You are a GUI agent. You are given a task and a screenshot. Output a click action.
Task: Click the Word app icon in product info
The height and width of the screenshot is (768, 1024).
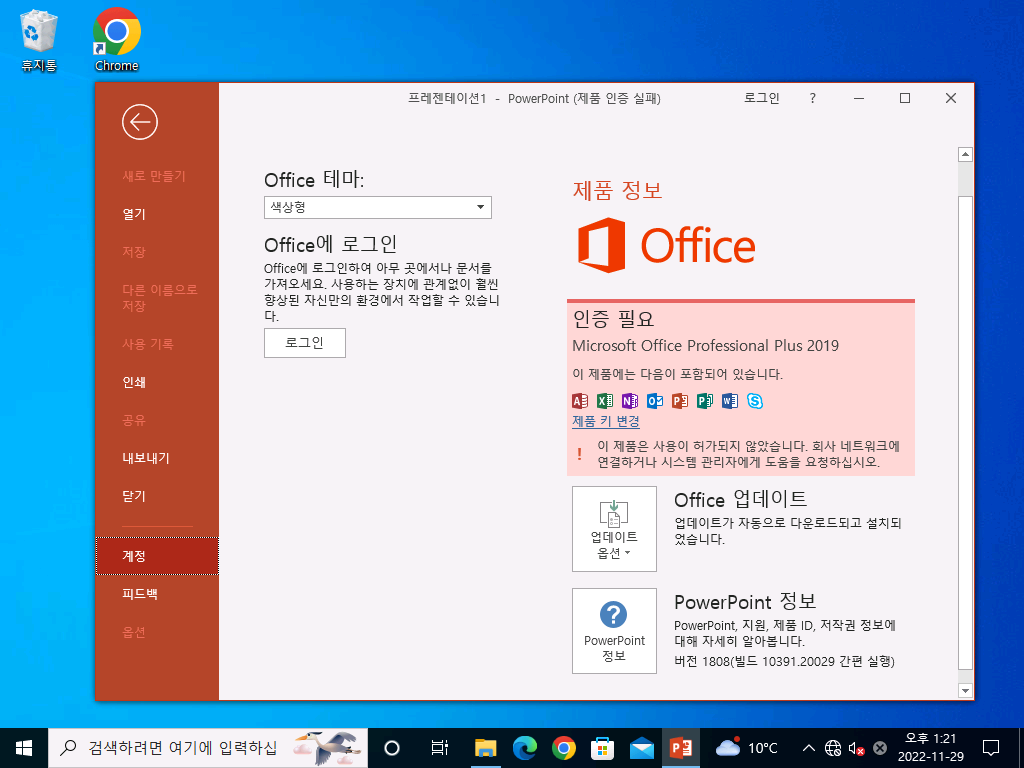pyautogui.click(x=729, y=400)
